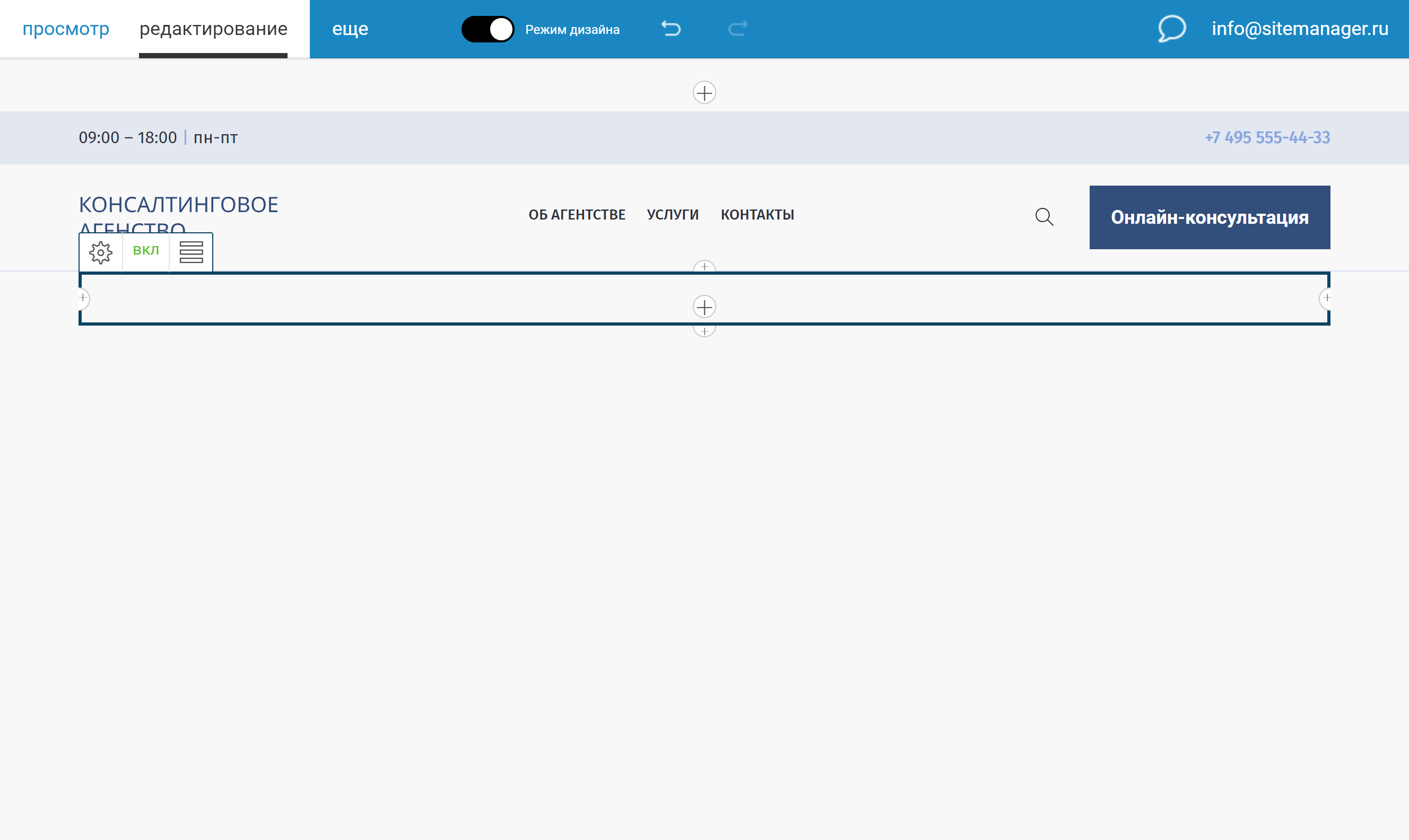Click plus inside selected empty block
1409x840 pixels.
(x=704, y=307)
